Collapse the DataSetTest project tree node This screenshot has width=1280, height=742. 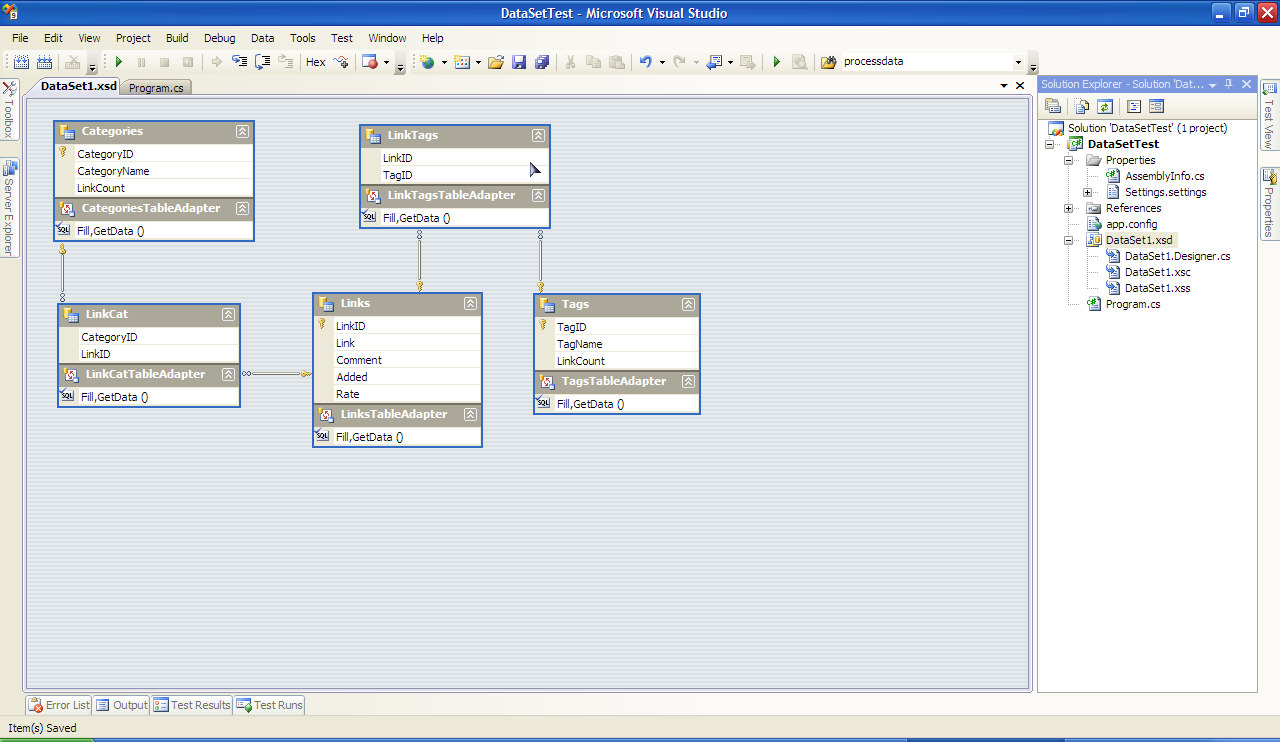(1050, 144)
